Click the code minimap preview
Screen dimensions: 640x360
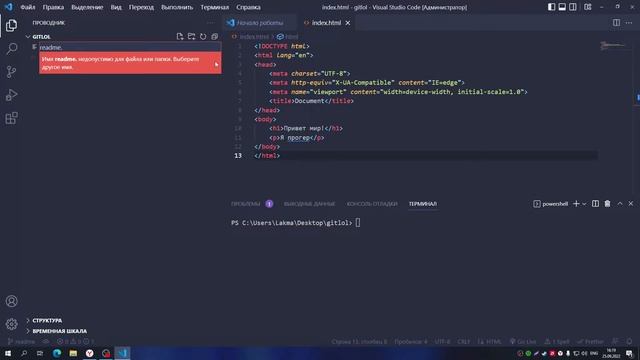point(612,45)
